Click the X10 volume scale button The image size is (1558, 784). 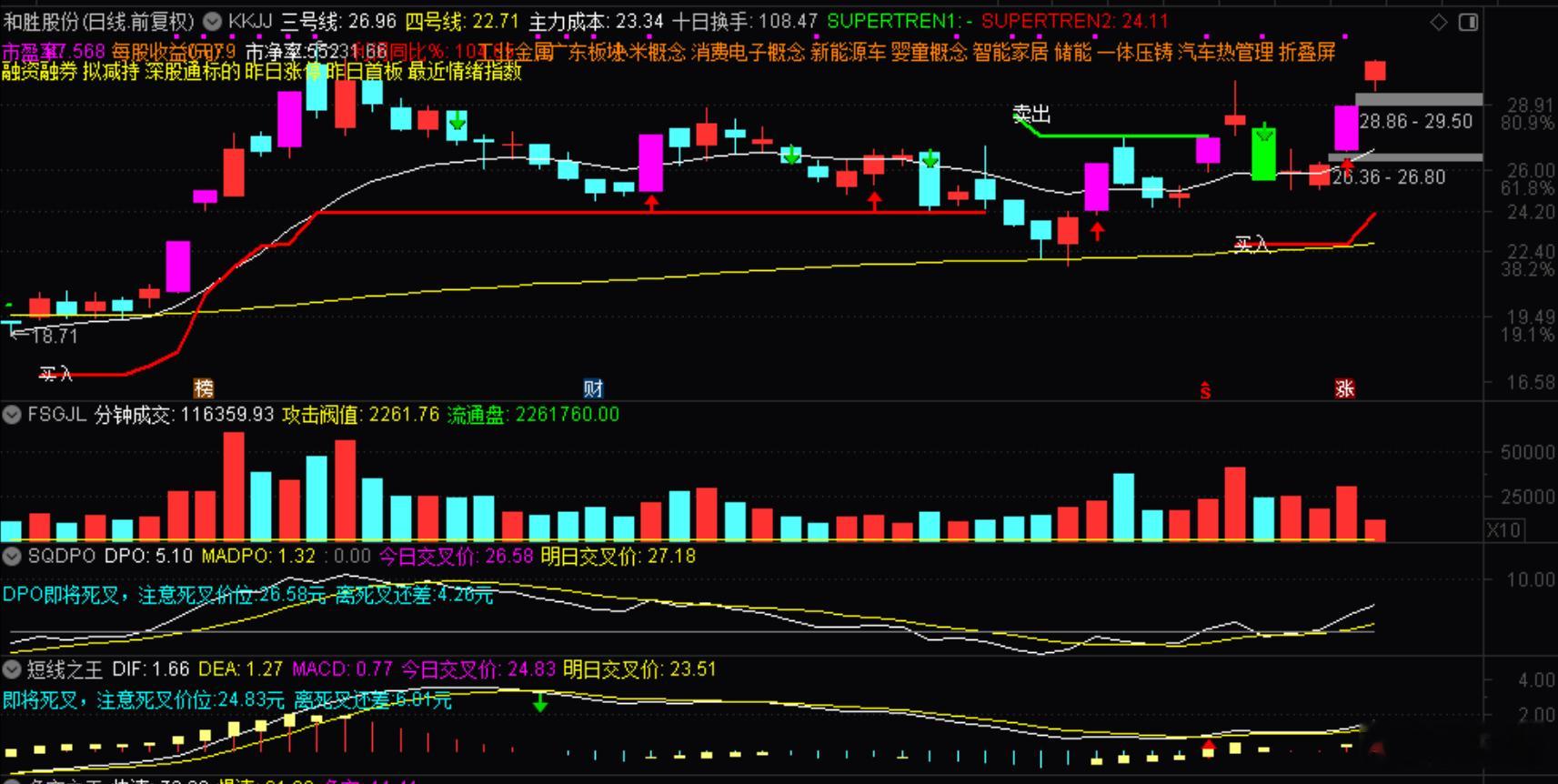coord(1503,530)
